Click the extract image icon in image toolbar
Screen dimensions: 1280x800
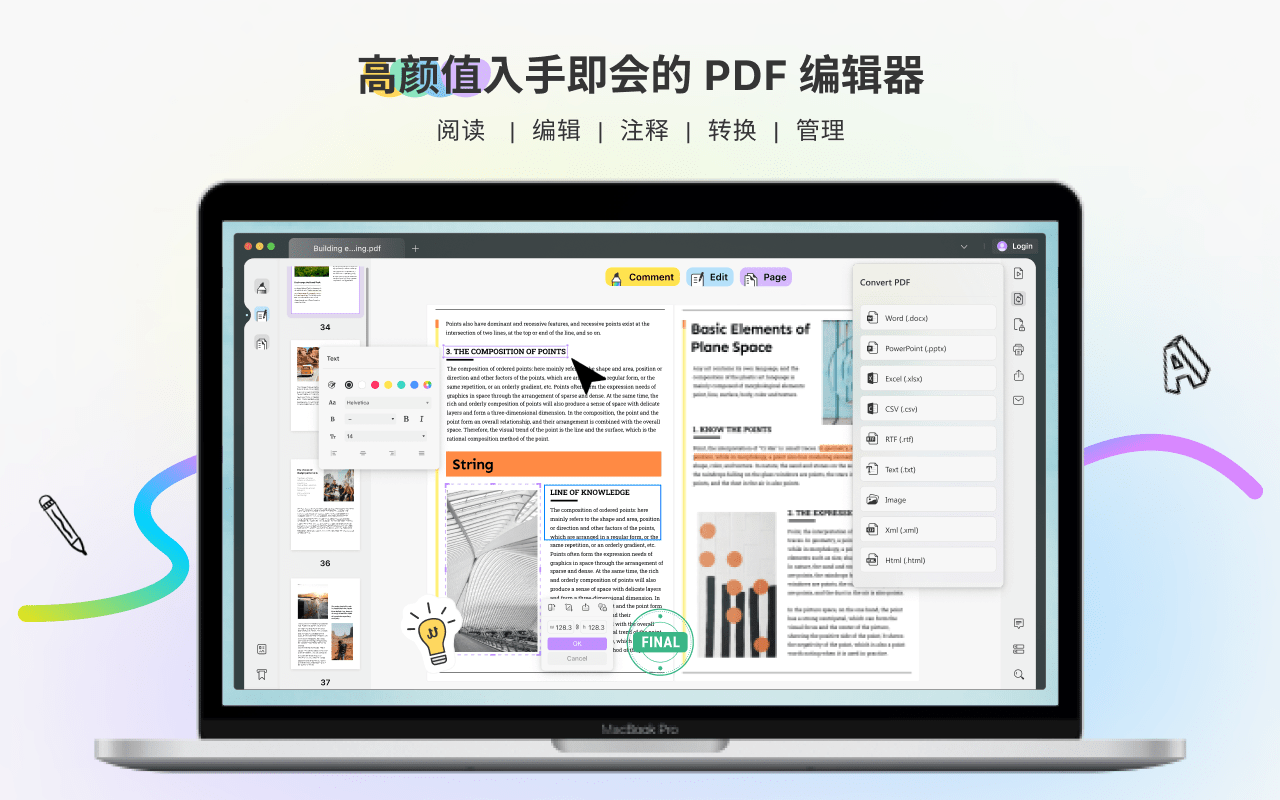coord(585,607)
